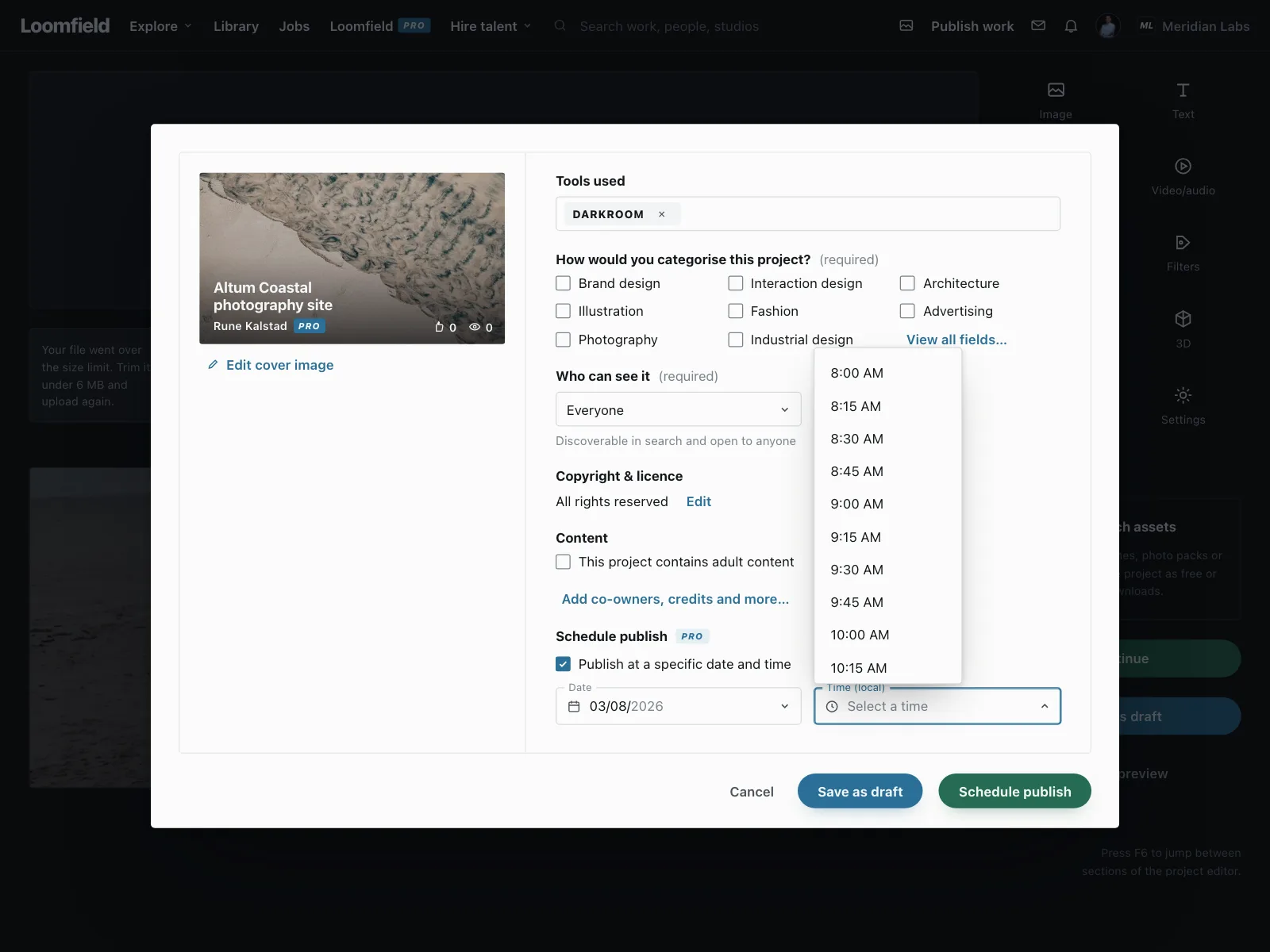Select the Text tool icon
The width and height of the screenshot is (1270, 952).
point(1183,90)
